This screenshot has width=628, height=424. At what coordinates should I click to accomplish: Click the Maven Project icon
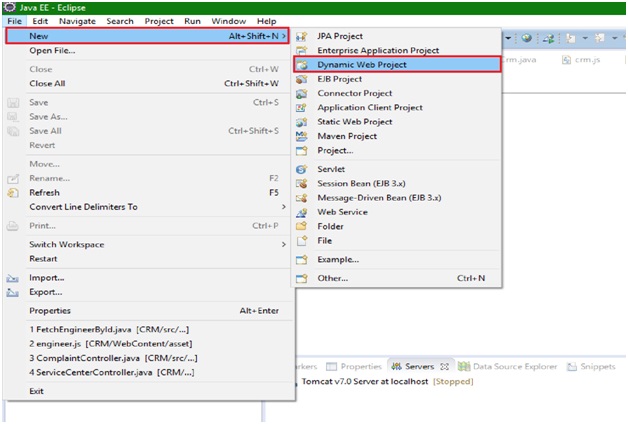[301, 136]
